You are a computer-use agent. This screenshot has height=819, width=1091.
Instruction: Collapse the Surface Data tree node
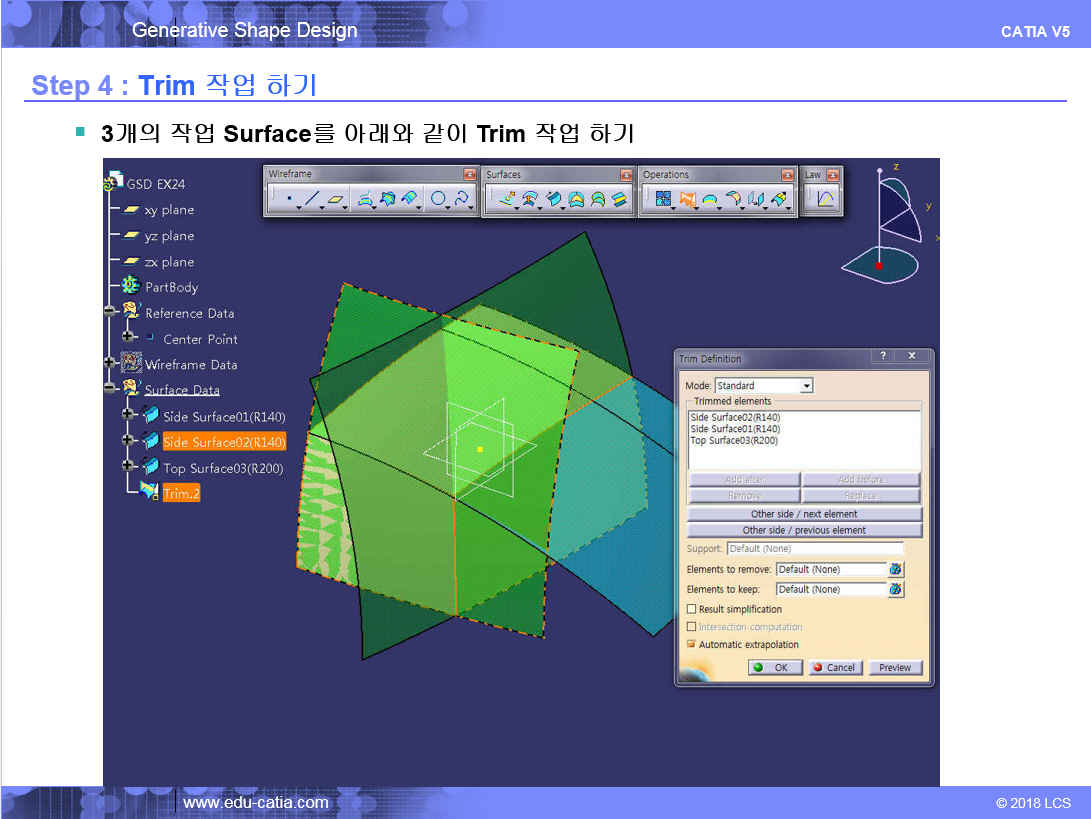click(x=110, y=390)
